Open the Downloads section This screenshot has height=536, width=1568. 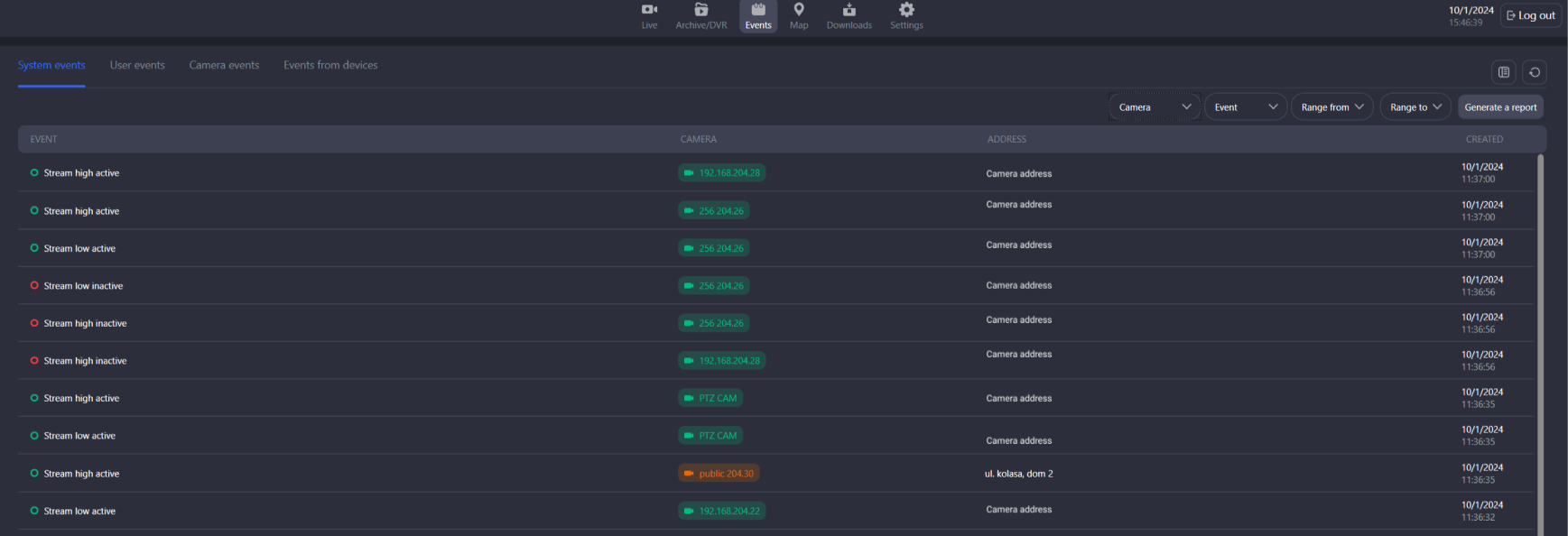849,15
